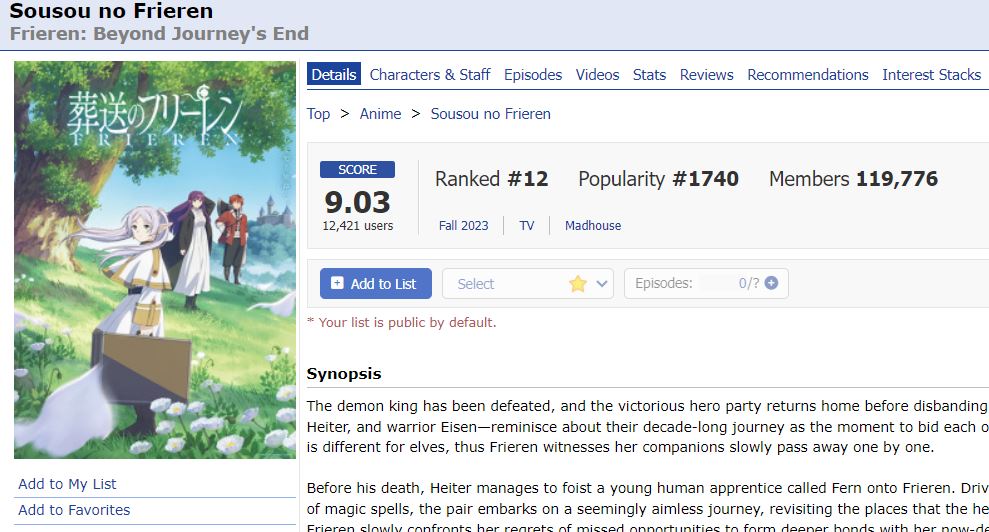Image resolution: width=989 pixels, height=532 pixels.
Task: Click Add to My List link
Action: tap(67, 484)
